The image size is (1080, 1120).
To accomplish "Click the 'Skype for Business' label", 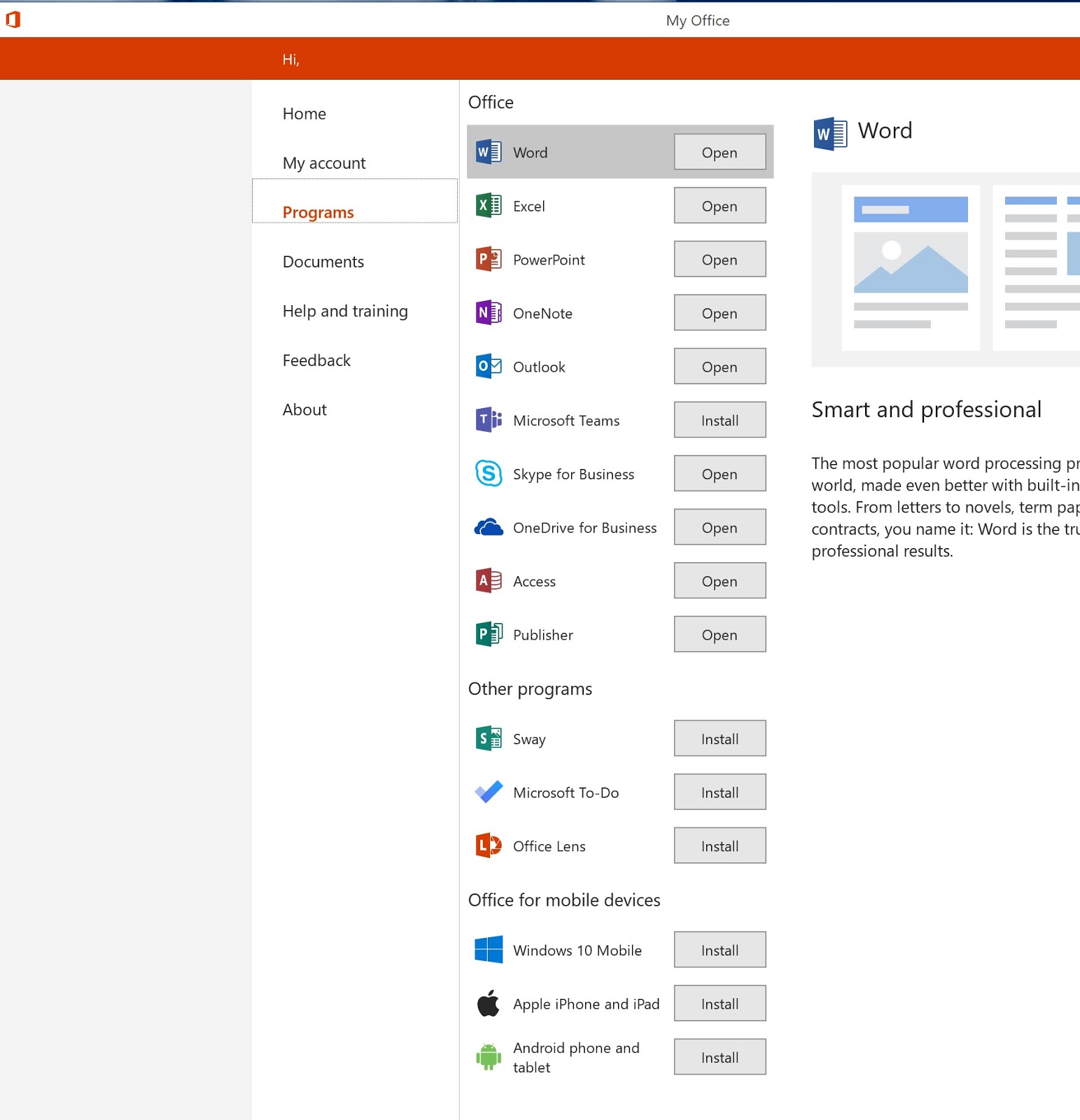I will point(574,475).
